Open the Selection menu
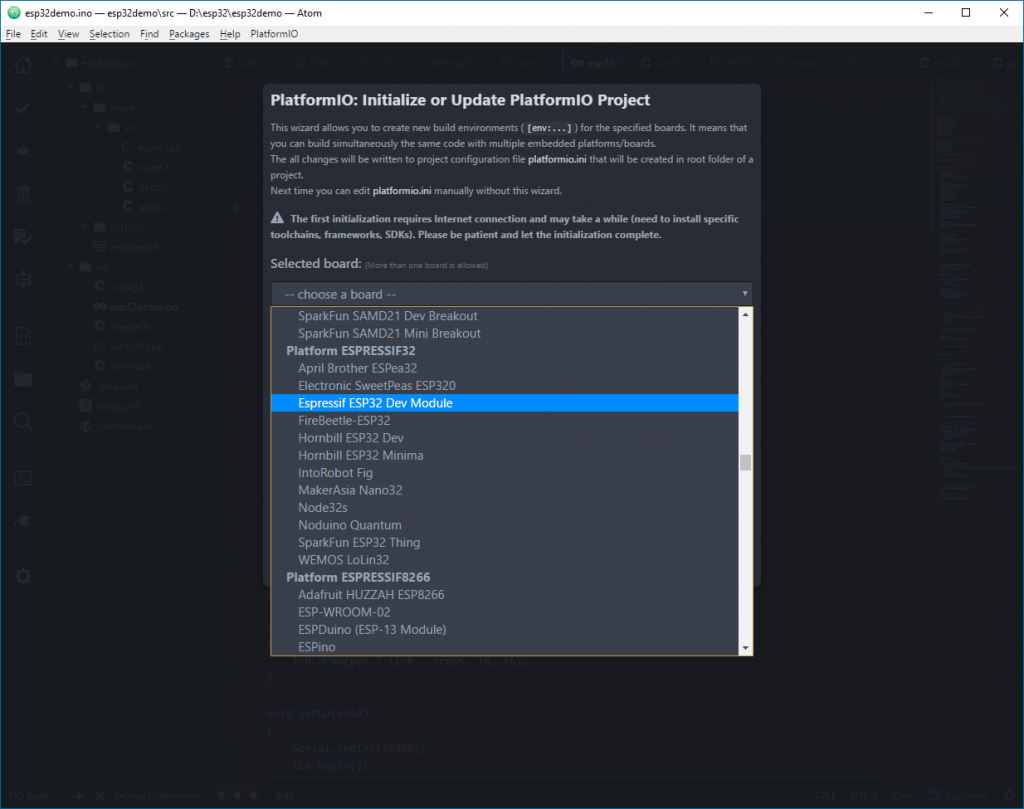The height and width of the screenshot is (809, 1024). pyautogui.click(x=109, y=34)
